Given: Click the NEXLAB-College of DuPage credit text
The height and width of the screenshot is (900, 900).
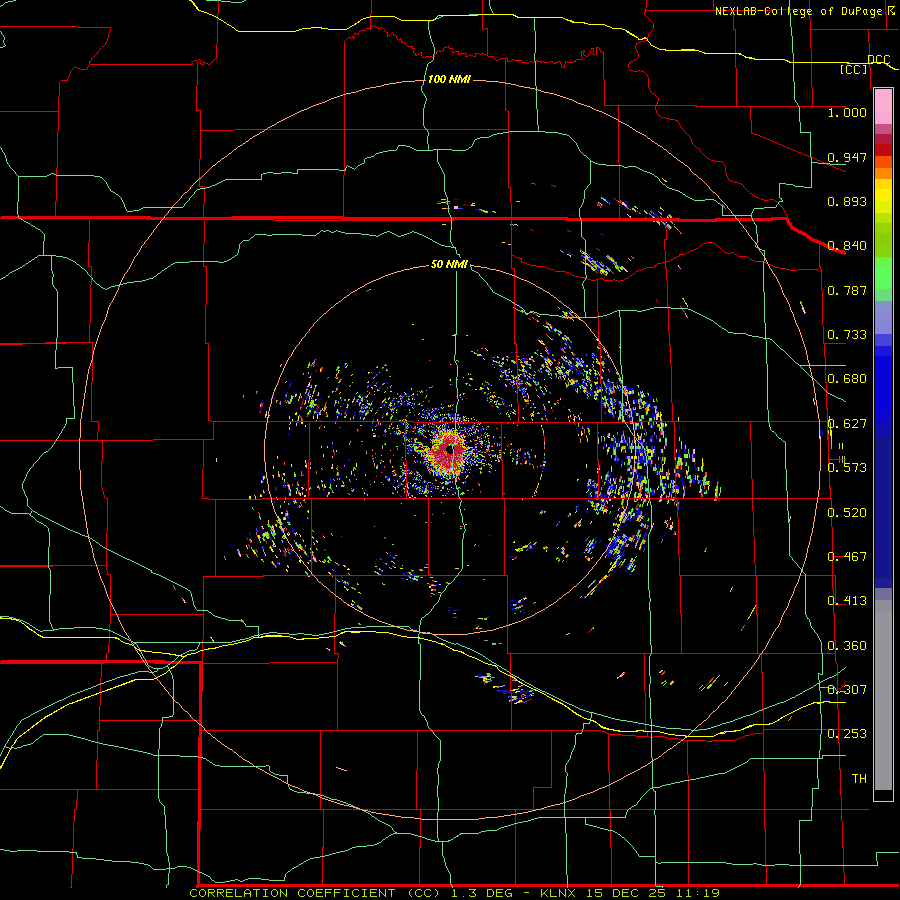Looking at the screenshot, I should [x=798, y=11].
